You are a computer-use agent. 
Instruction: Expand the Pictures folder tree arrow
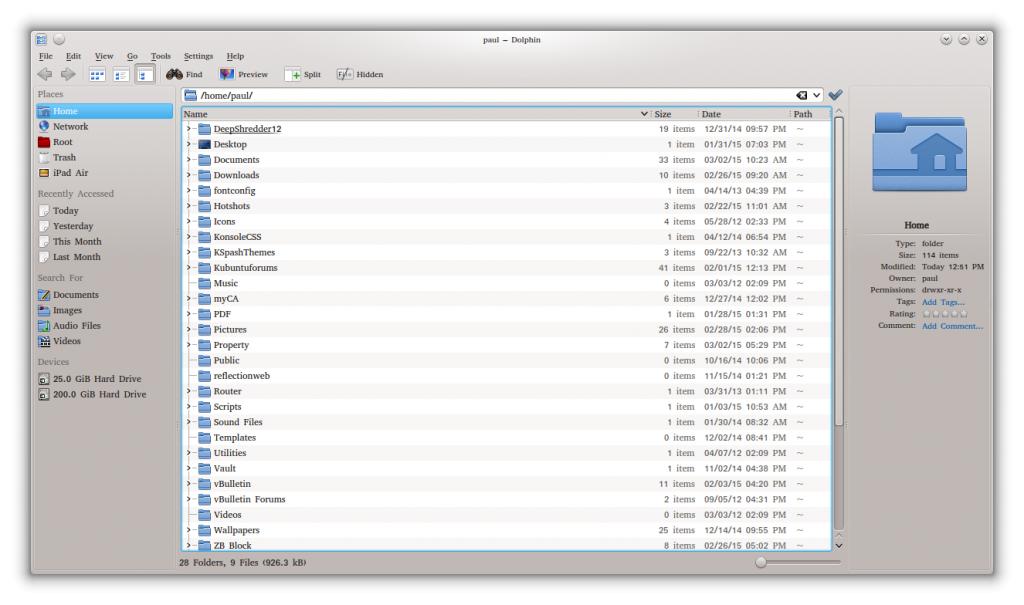coord(189,329)
